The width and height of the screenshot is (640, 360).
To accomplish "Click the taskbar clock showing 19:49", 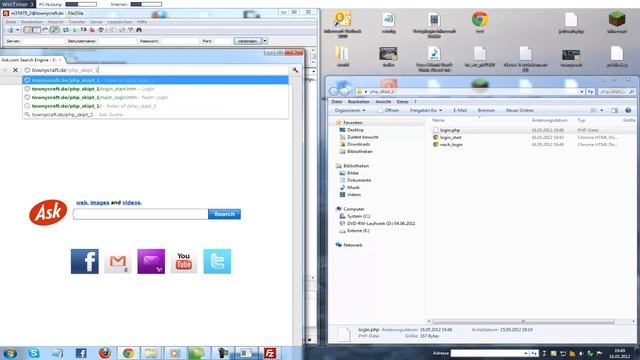I will (619, 353).
